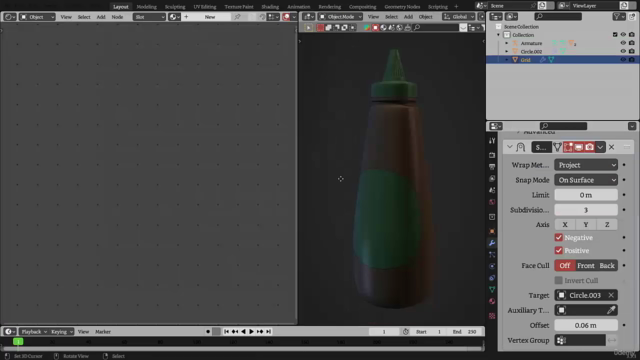Toggle the Z axis button
Image resolution: width=640 pixels, height=360 pixels.
click(x=607, y=224)
